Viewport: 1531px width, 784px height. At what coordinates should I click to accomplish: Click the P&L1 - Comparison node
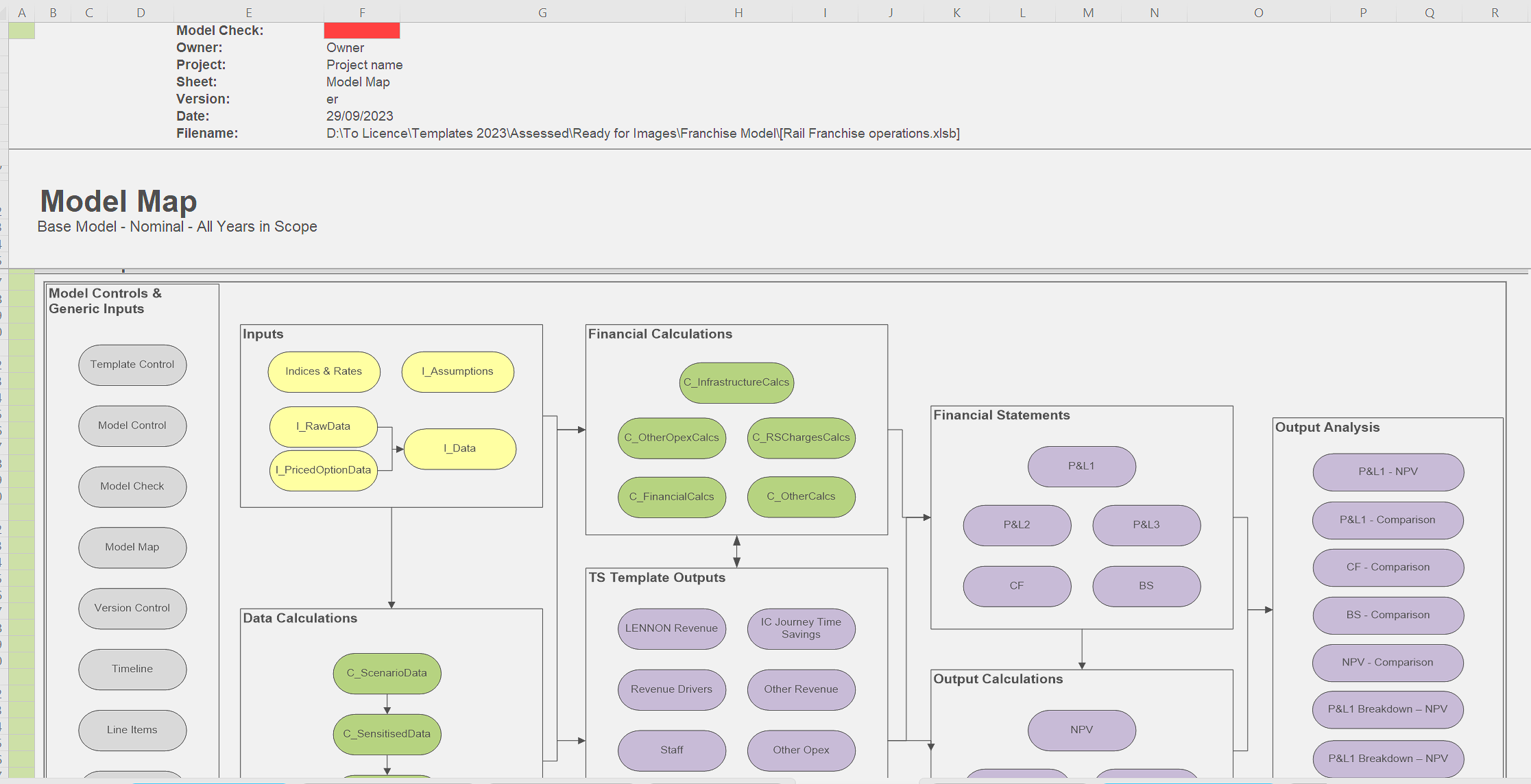[x=1388, y=520]
